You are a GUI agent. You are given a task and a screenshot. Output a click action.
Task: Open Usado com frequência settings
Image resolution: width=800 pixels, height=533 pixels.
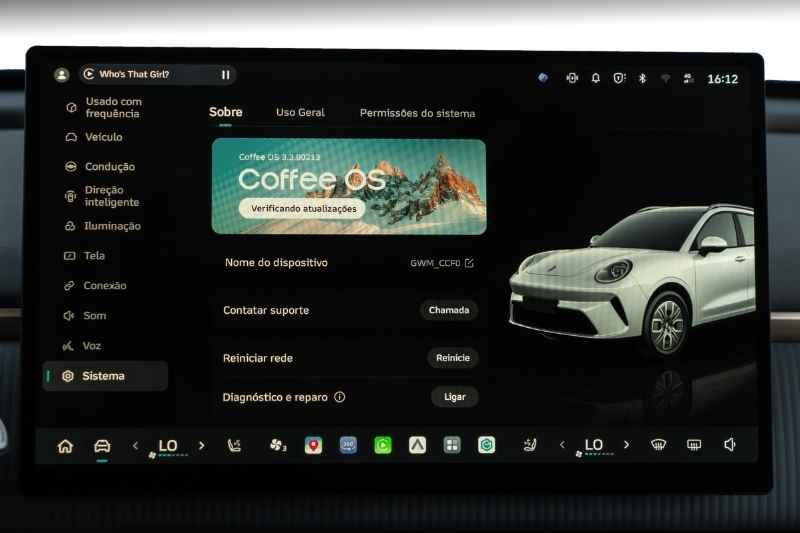click(x=105, y=108)
